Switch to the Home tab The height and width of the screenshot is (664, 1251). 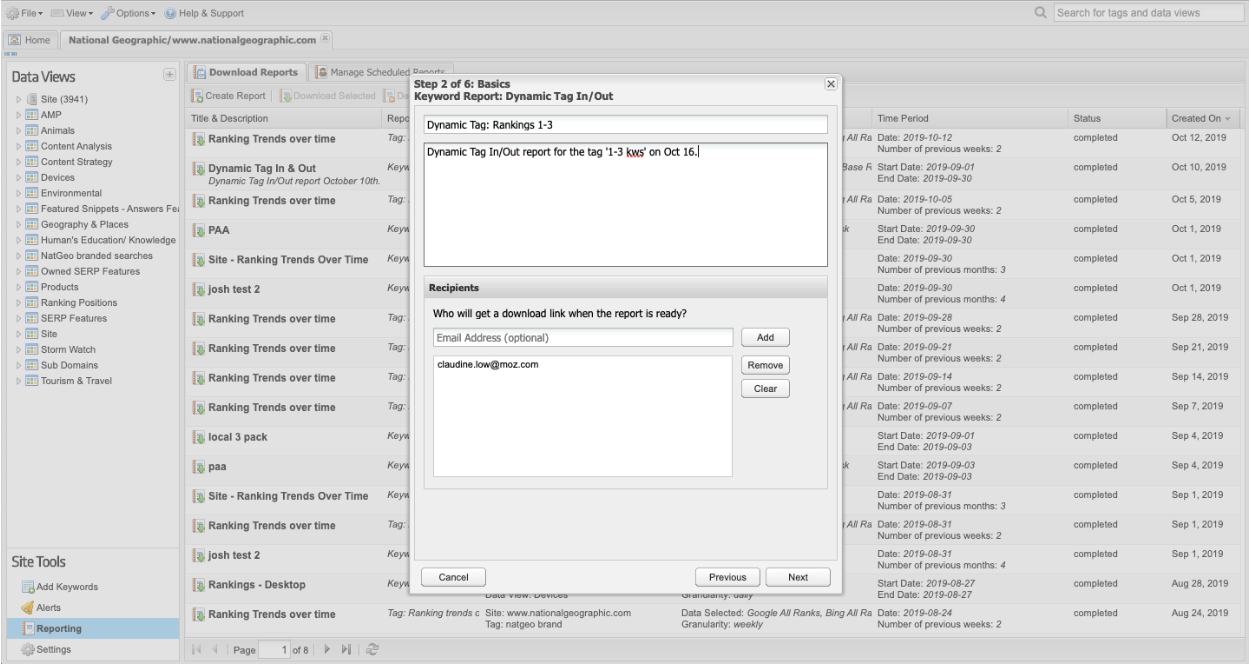pyautogui.click(x=30, y=39)
